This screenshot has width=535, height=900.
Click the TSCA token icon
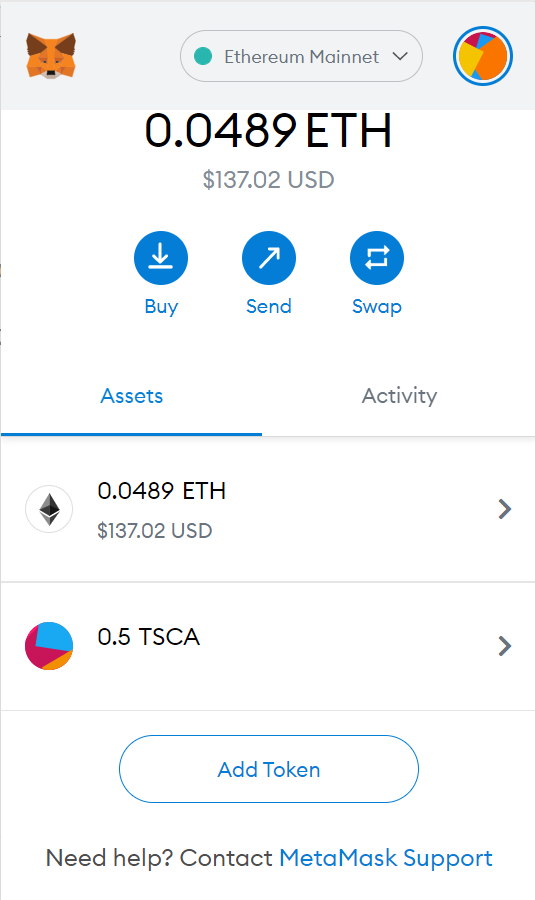[49, 646]
